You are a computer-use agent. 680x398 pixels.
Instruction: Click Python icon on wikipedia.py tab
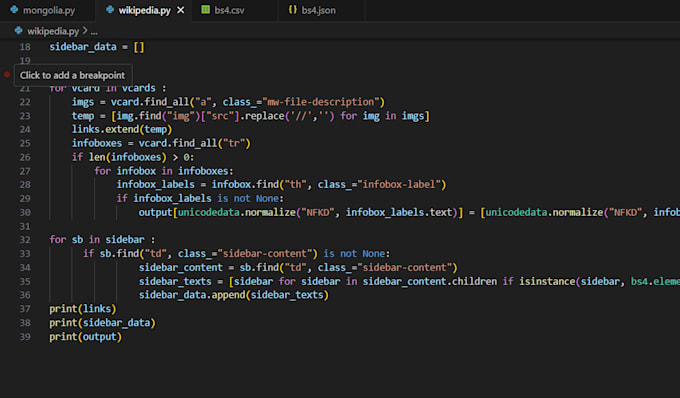[x=110, y=10]
